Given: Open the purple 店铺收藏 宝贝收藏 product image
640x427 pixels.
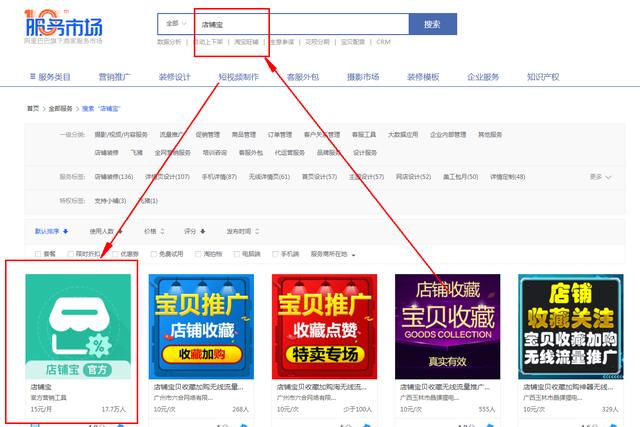Looking at the screenshot, I should click(447, 327).
